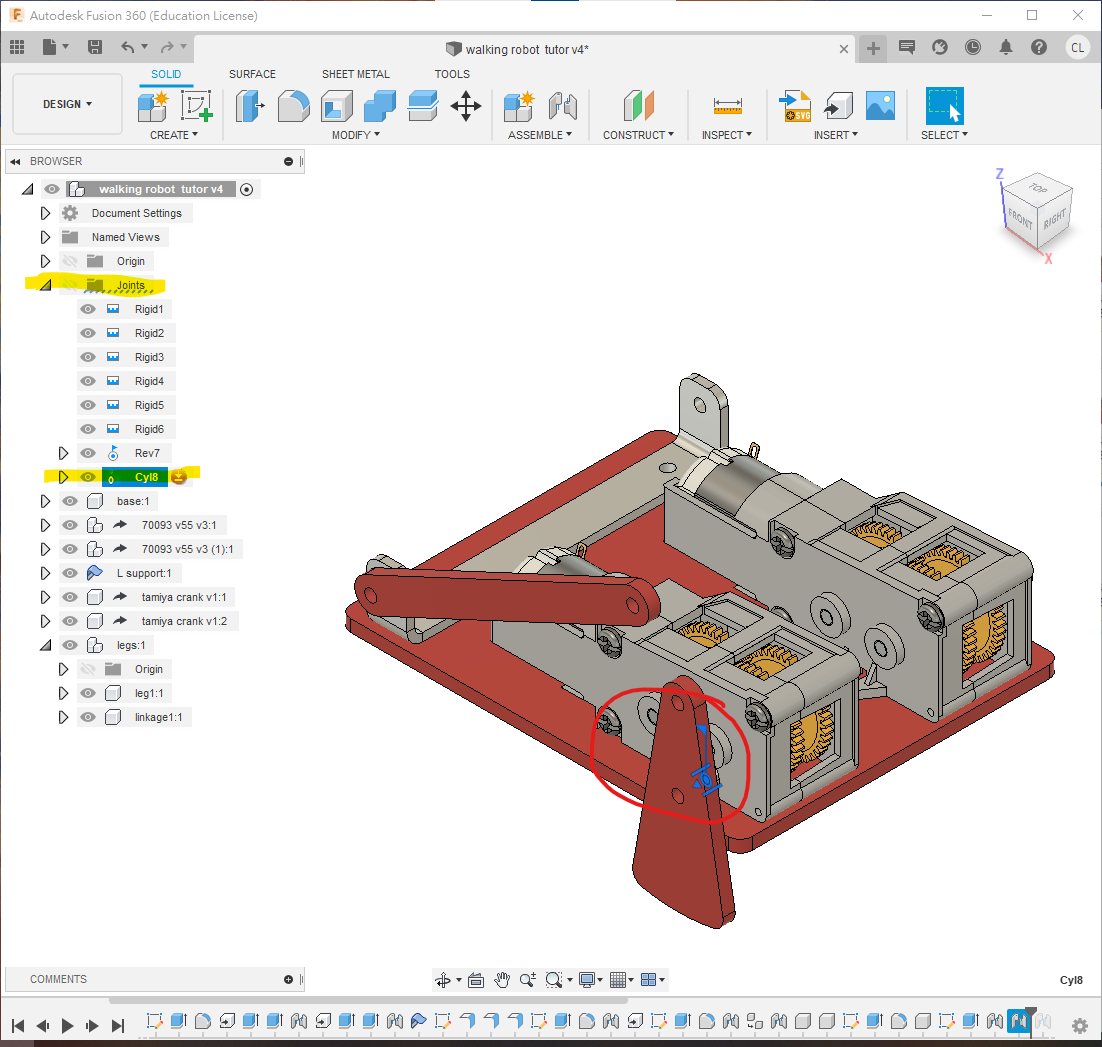Switch to the SHEET METAL tab
1102x1047 pixels.
pos(356,74)
